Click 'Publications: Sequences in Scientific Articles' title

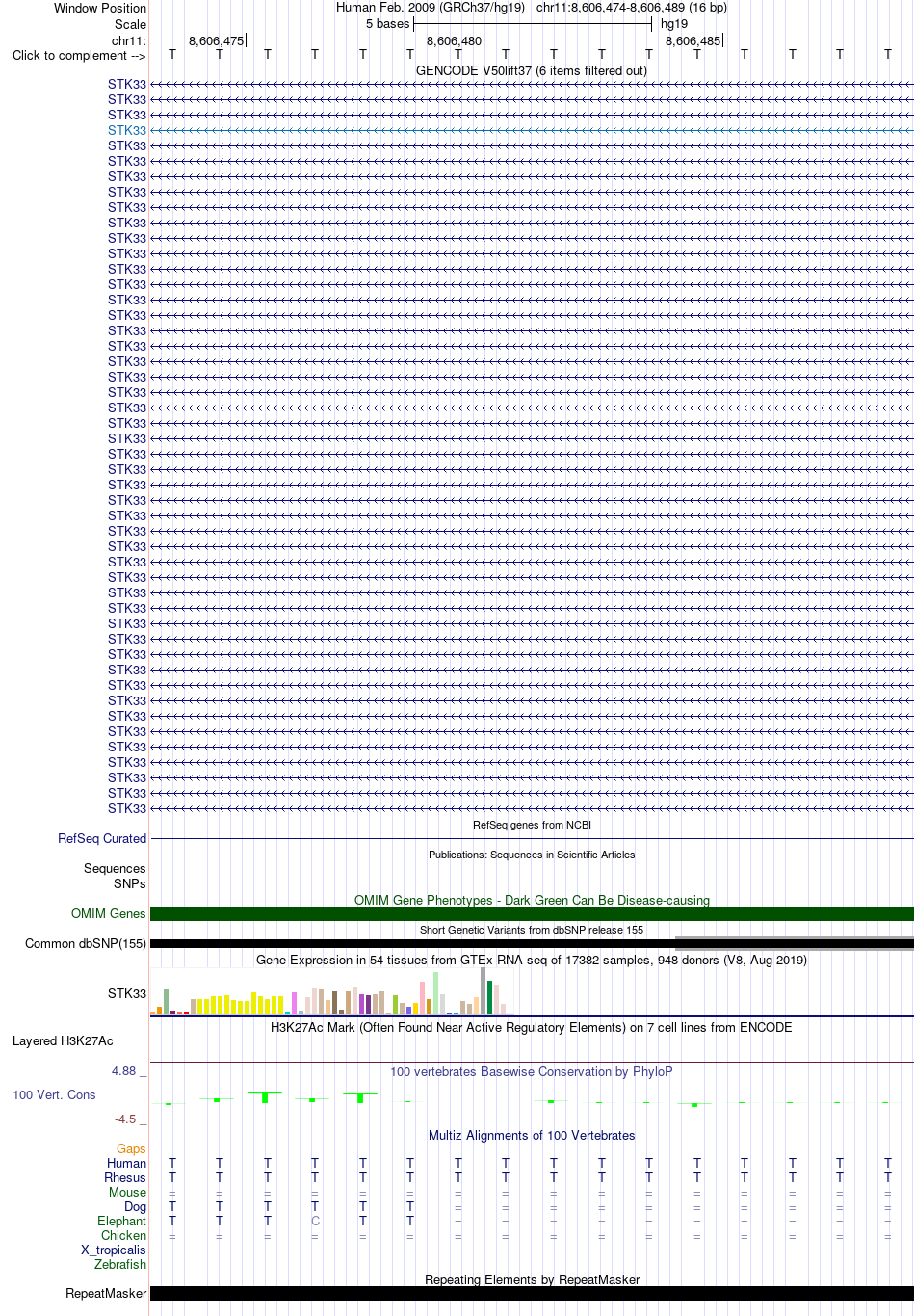click(x=532, y=855)
